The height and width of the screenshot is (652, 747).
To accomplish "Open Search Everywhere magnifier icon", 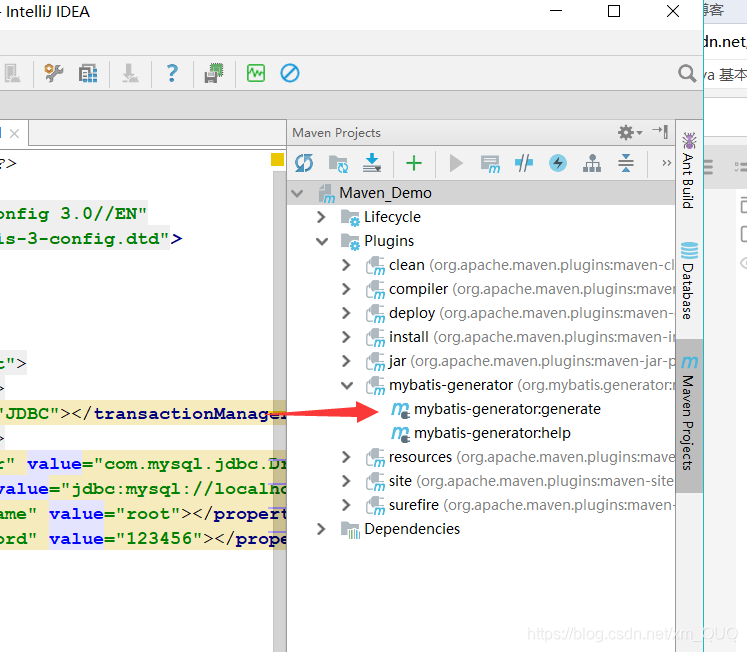I will 686,73.
